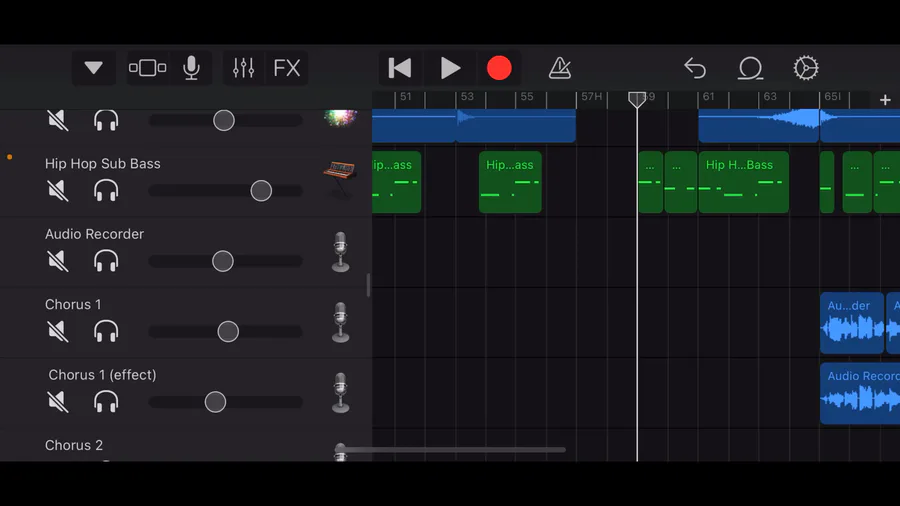Select the Hip Hop Sub Bass synth icon
Viewport: 900px width, 506px height.
[x=340, y=179]
